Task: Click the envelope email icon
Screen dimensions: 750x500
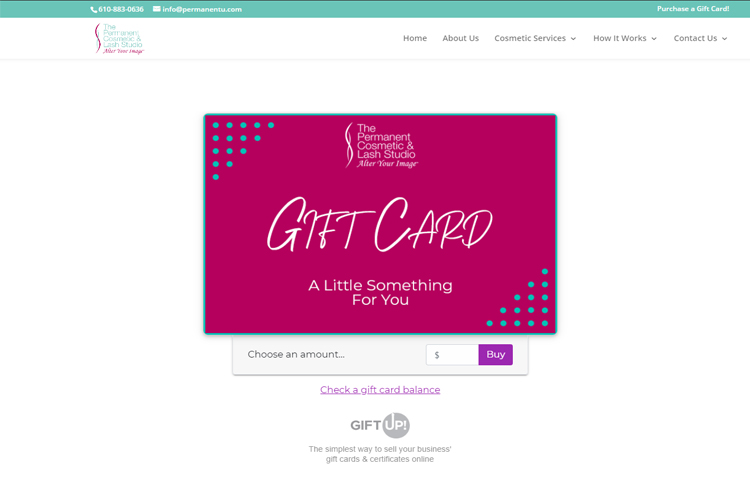Action: coord(156,9)
